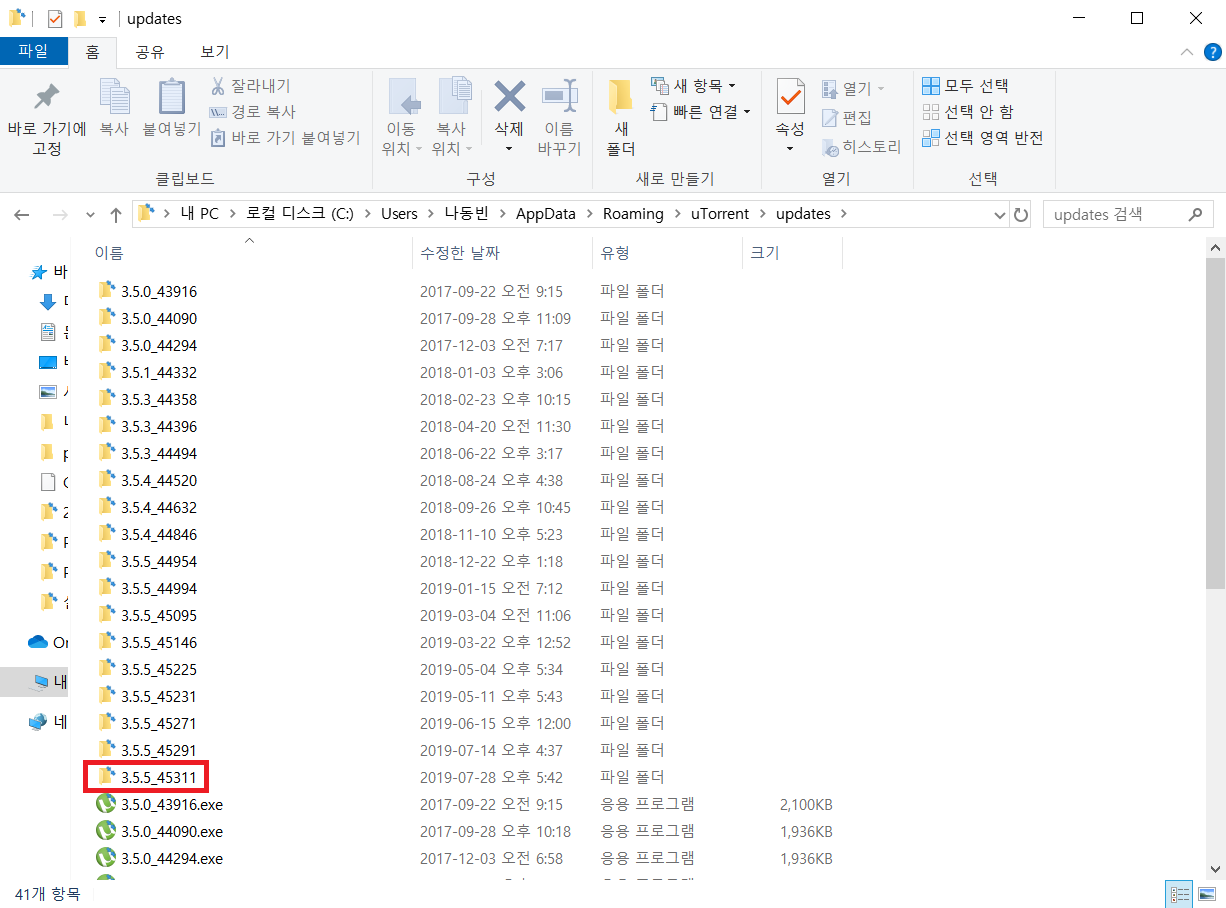Pin to Quick access with 바로 가기에 고정
The image size is (1226, 908).
pos(47,118)
